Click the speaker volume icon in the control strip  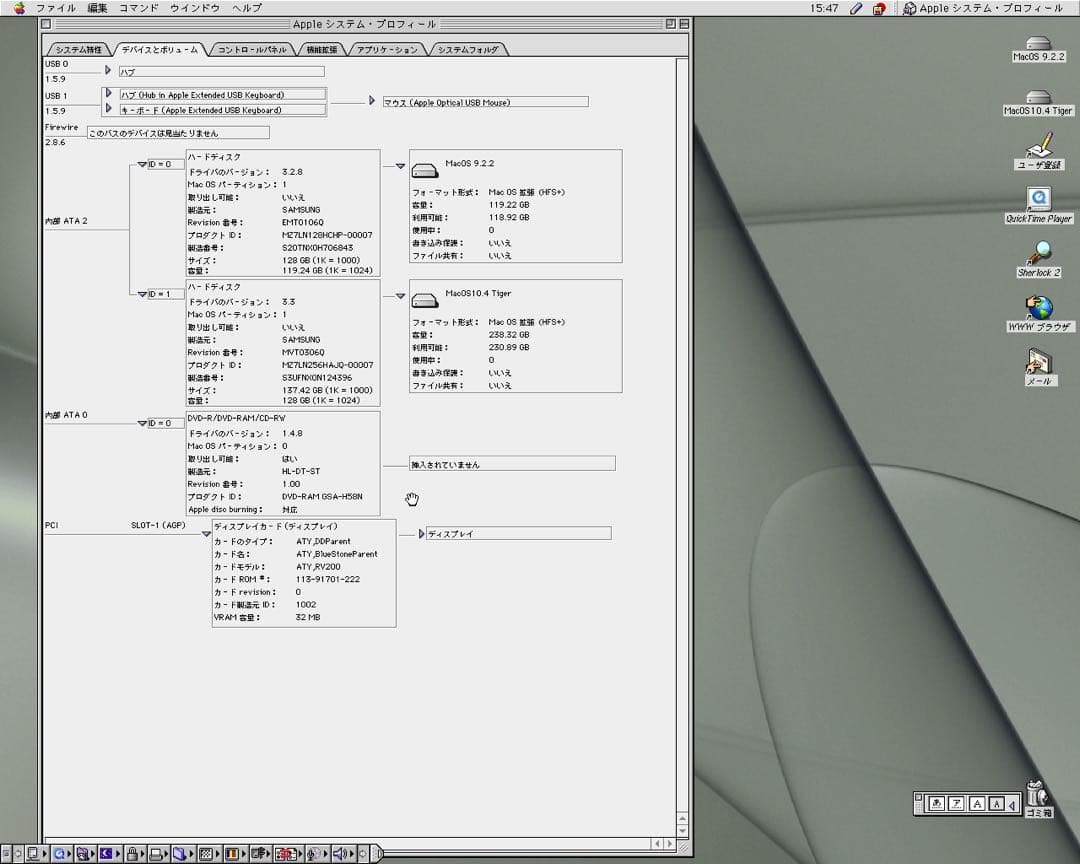[341, 853]
